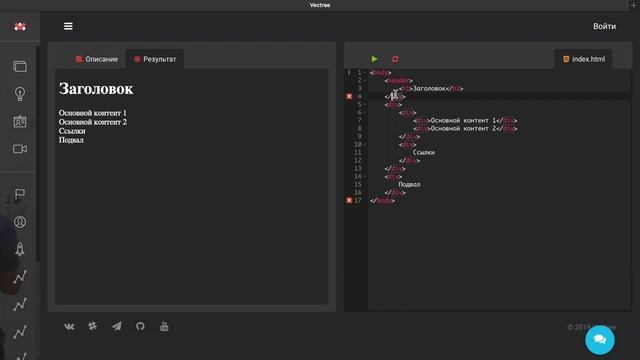Click 'Ссылки' in the result pane

click(x=72, y=131)
